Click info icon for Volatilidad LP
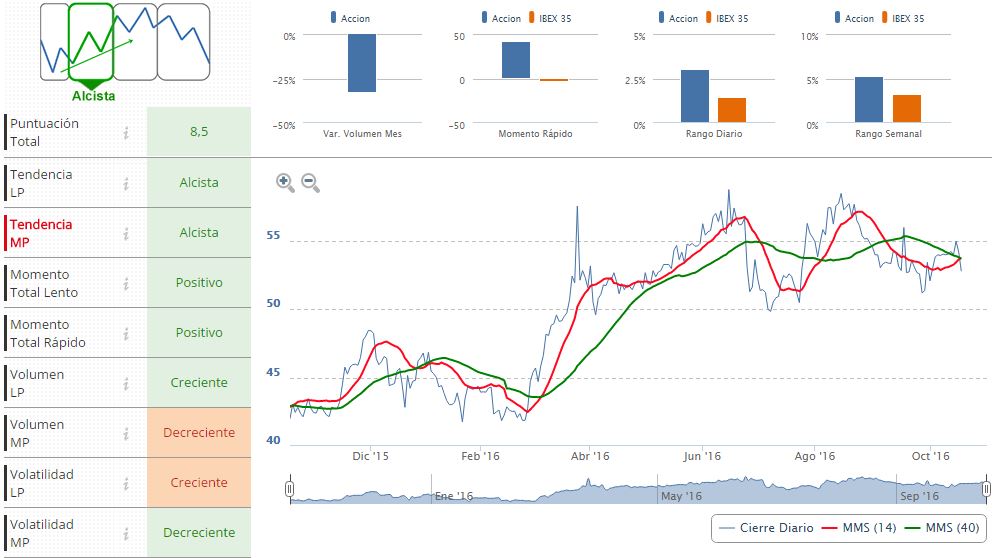 (126, 483)
